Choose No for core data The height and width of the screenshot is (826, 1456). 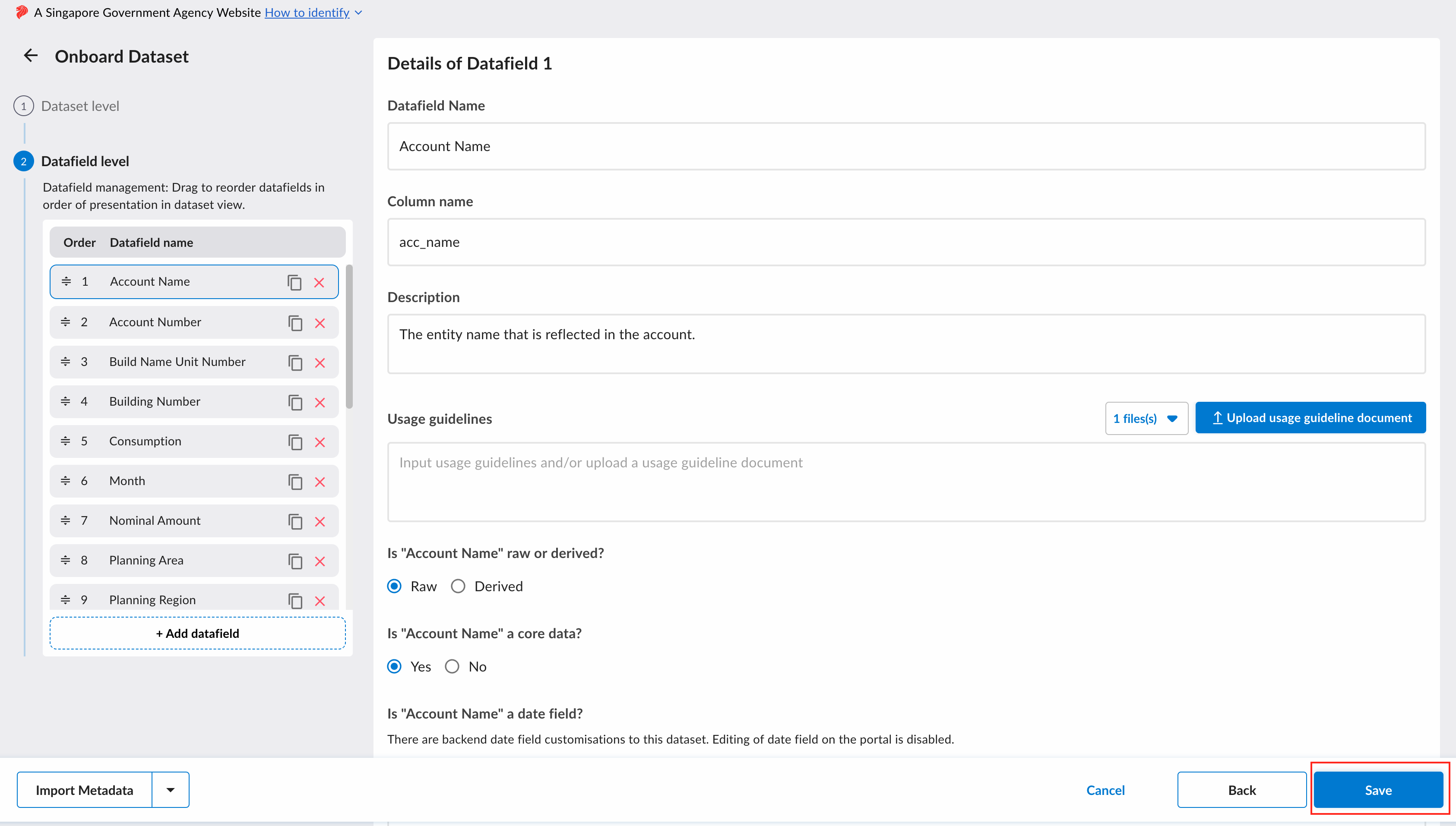[452, 667]
